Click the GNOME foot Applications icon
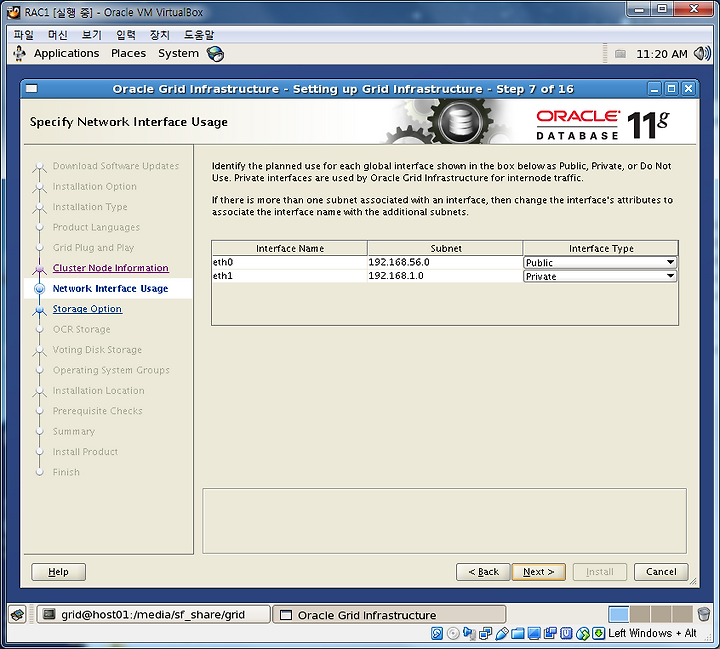The width and height of the screenshot is (720, 649). point(19,53)
